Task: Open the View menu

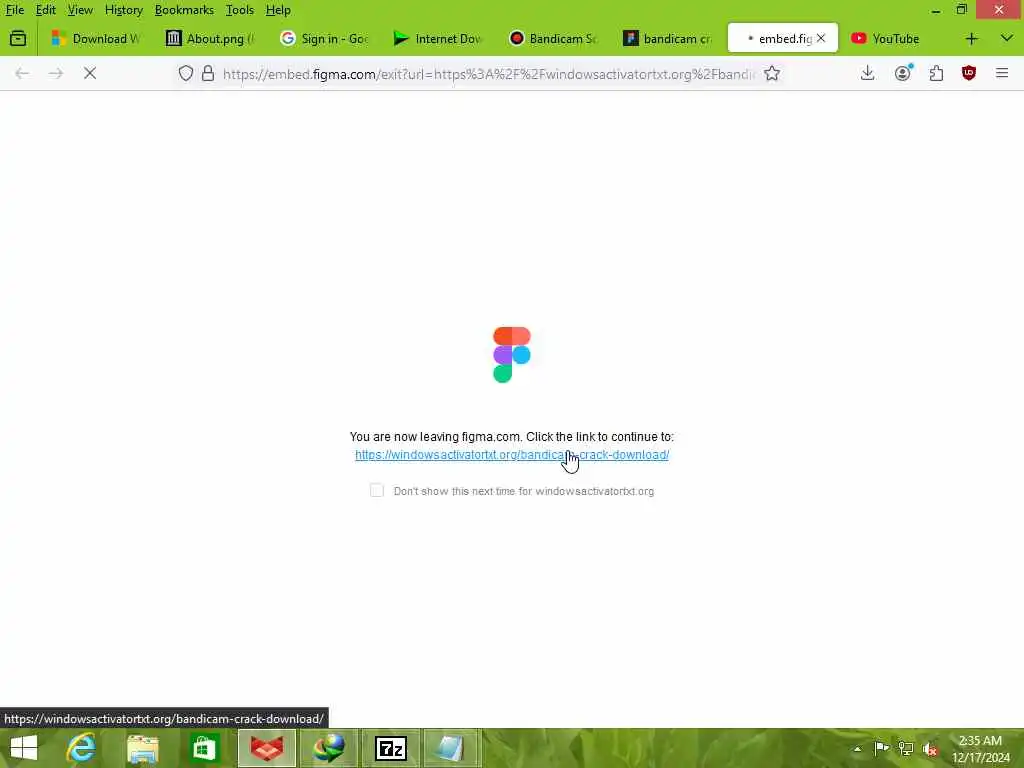Action: click(x=80, y=10)
